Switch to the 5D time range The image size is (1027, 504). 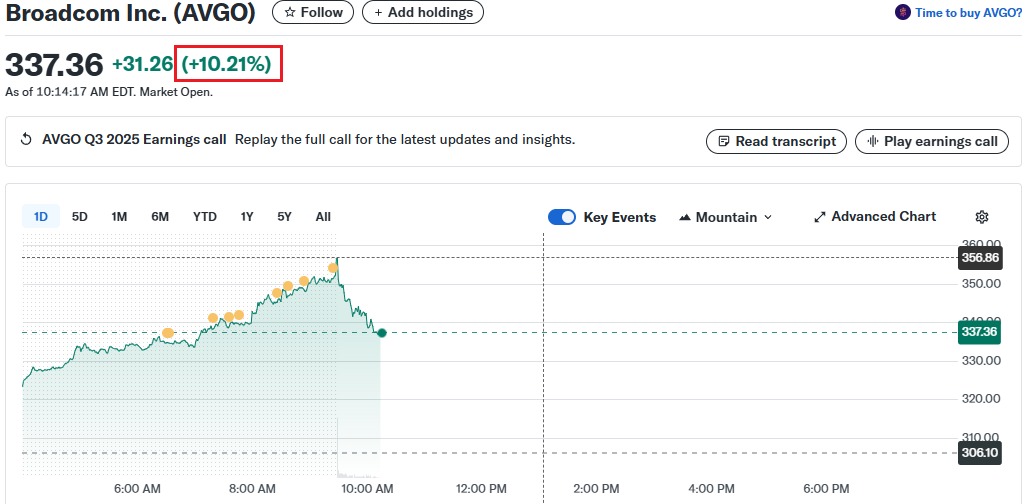(80, 216)
